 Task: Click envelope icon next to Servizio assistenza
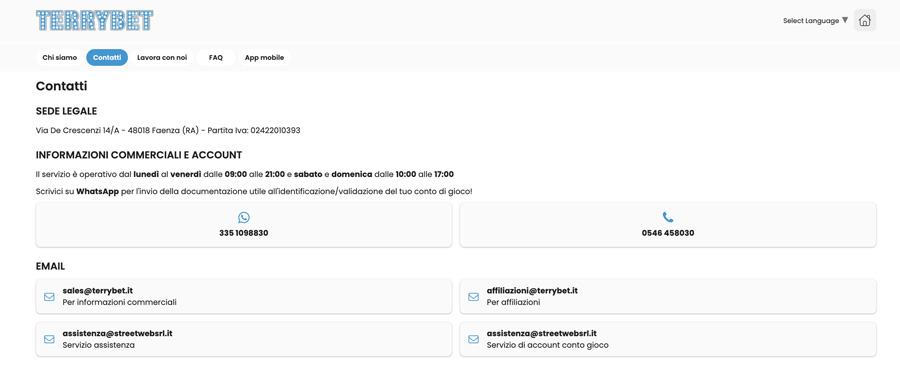(49, 339)
